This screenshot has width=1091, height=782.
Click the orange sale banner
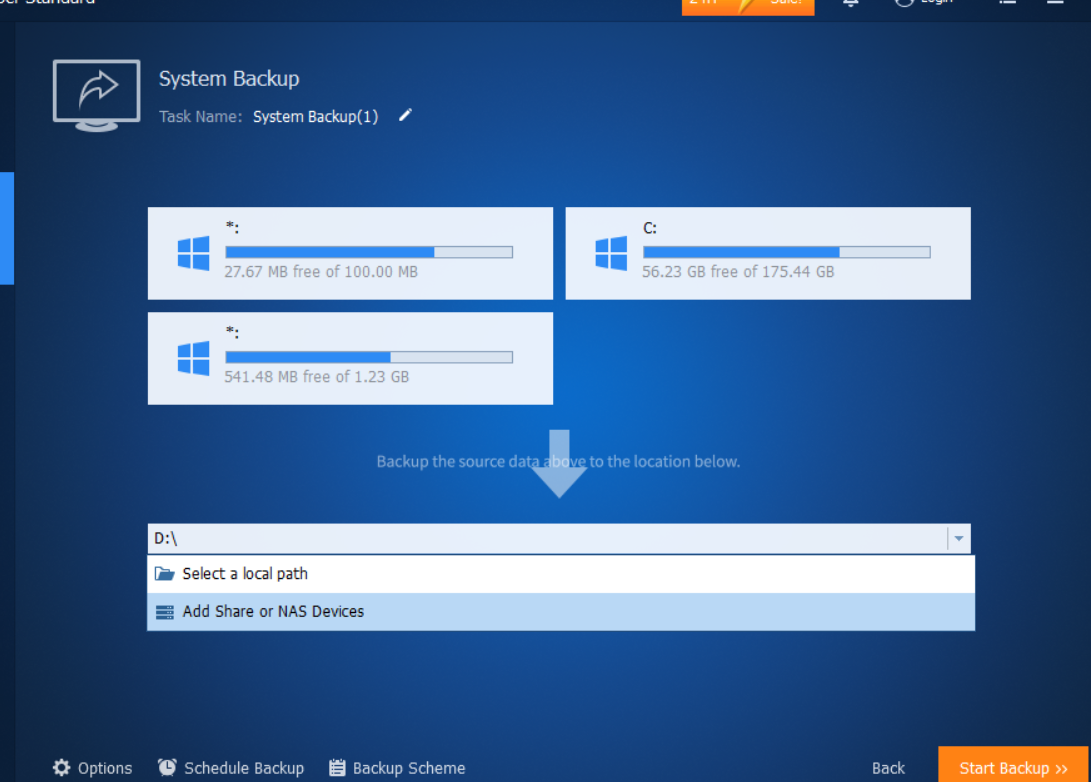point(748,6)
